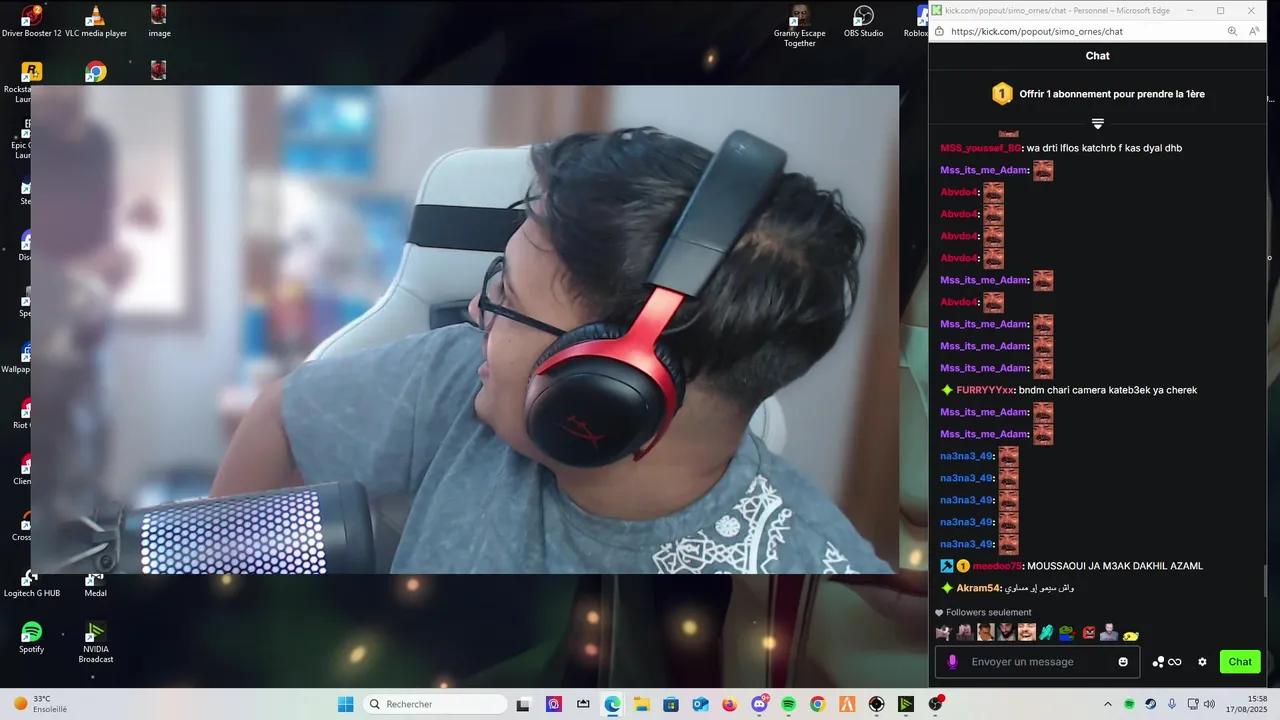Open the emoji picker in message box

pos(1123,662)
